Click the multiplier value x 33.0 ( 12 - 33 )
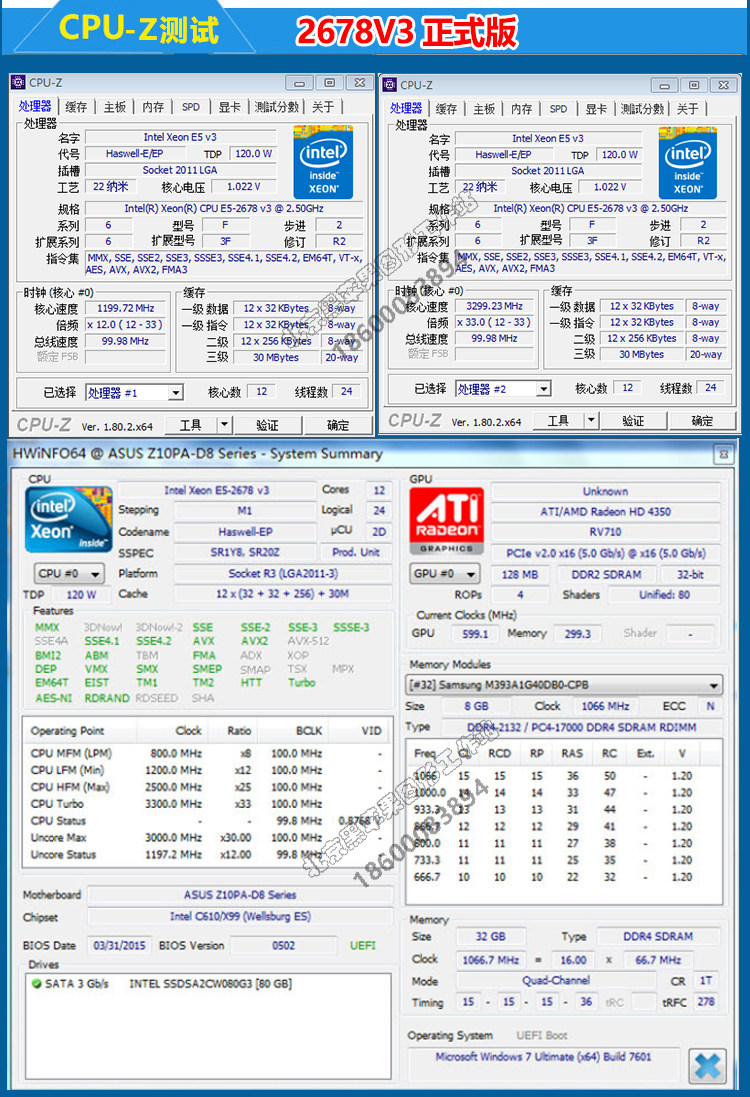750x1097 pixels. click(494, 323)
